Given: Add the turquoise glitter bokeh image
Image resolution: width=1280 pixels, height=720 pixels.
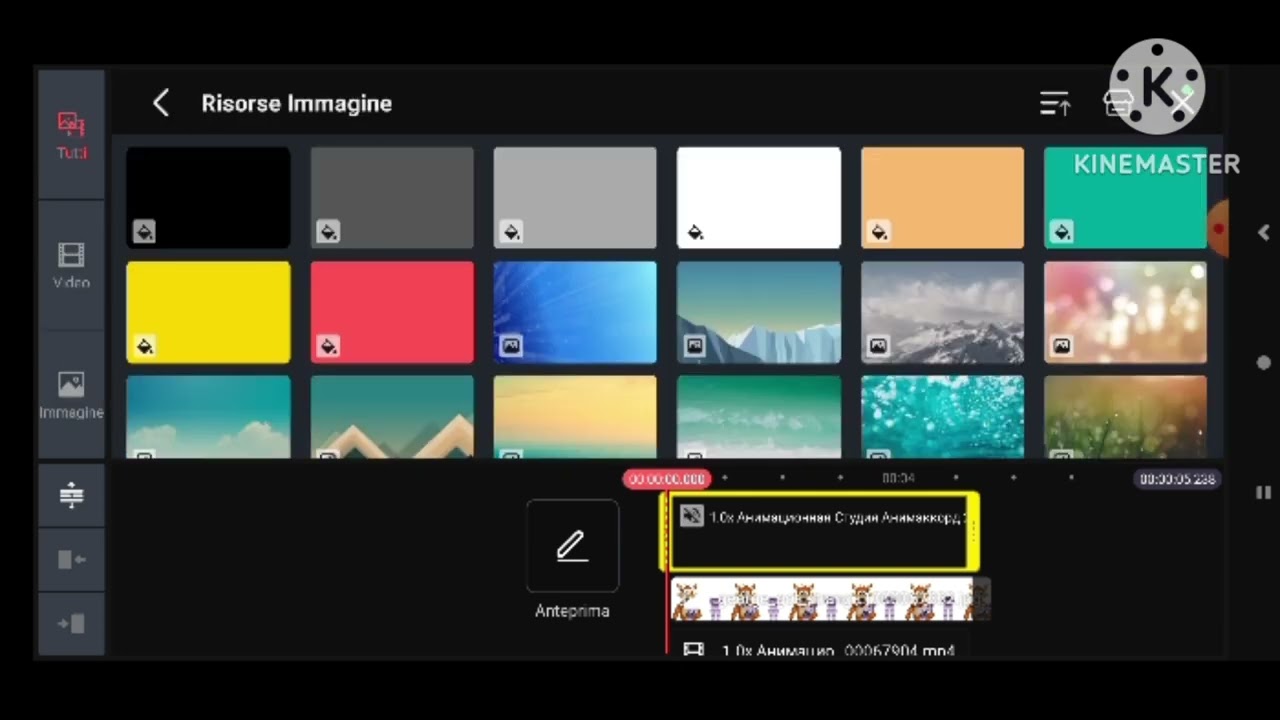Looking at the screenshot, I should point(942,417).
